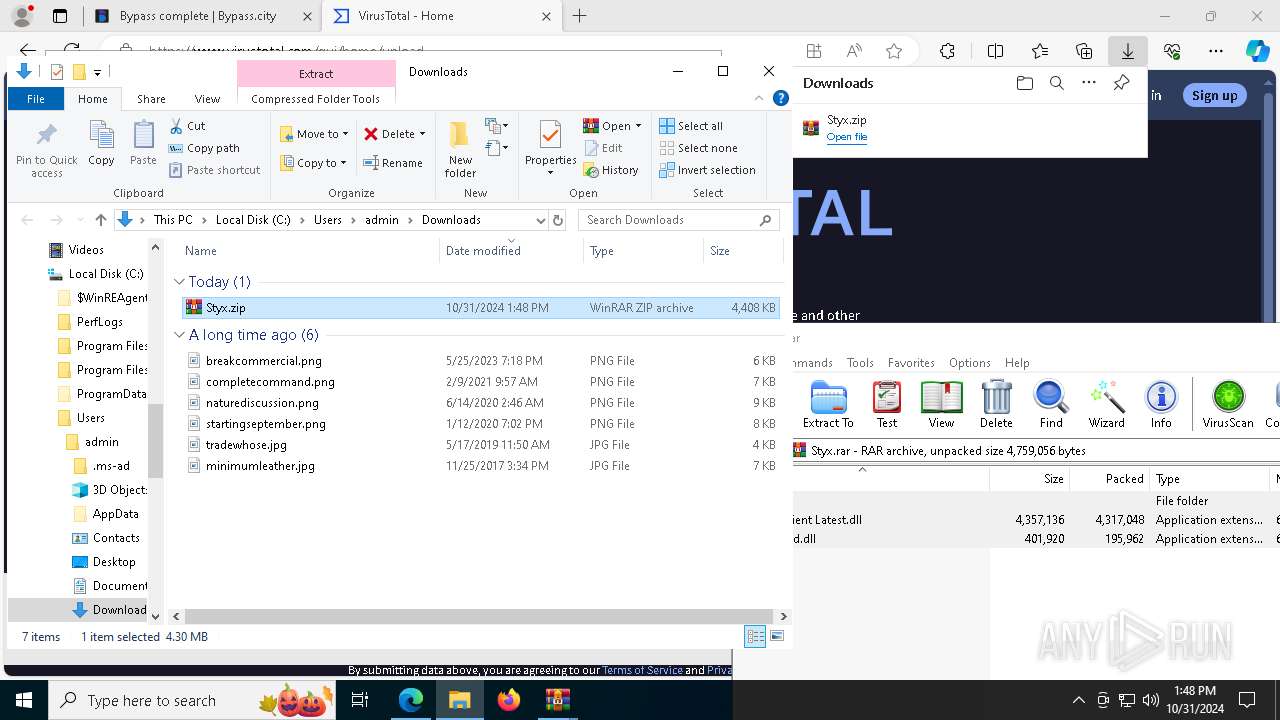Select completecommand.png file

click(480, 382)
